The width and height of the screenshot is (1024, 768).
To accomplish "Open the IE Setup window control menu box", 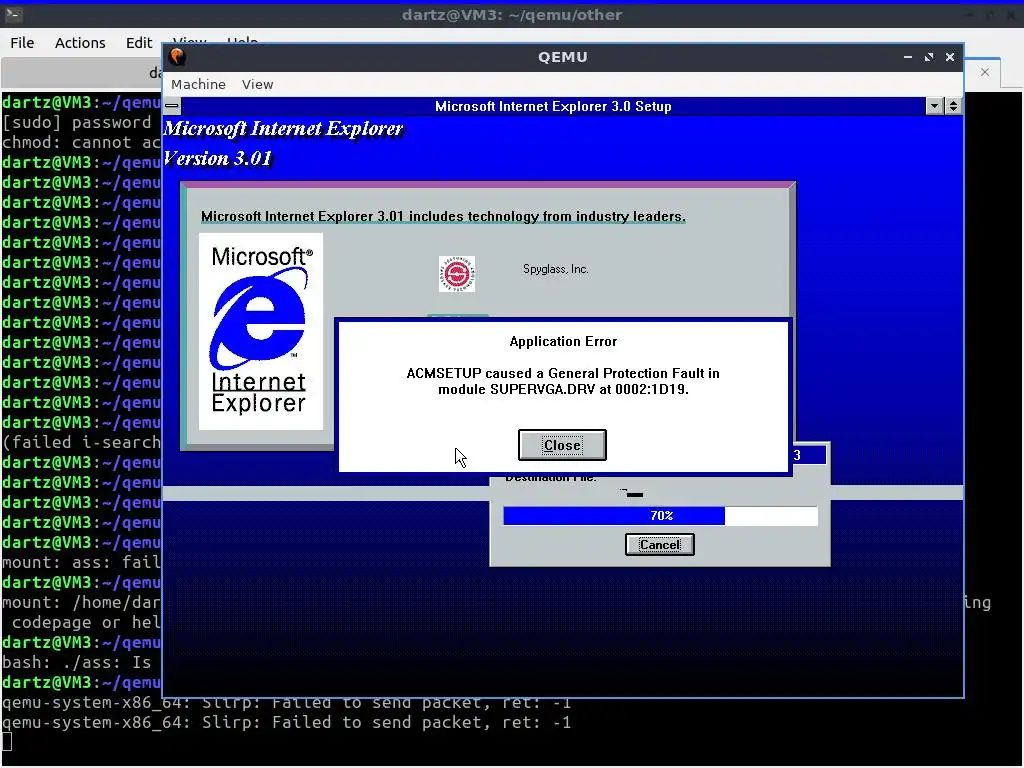I will click(x=172, y=106).
